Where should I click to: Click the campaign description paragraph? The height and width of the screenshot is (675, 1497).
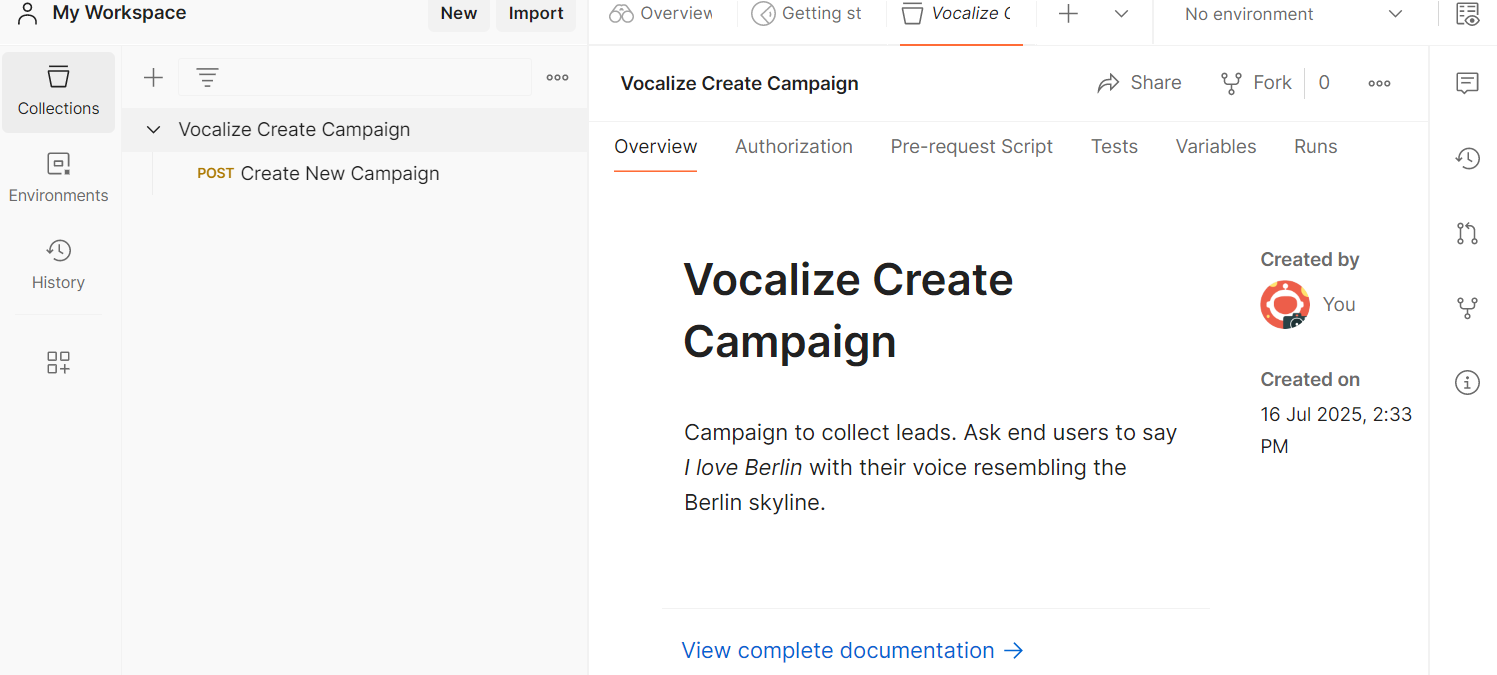[931, 468]
